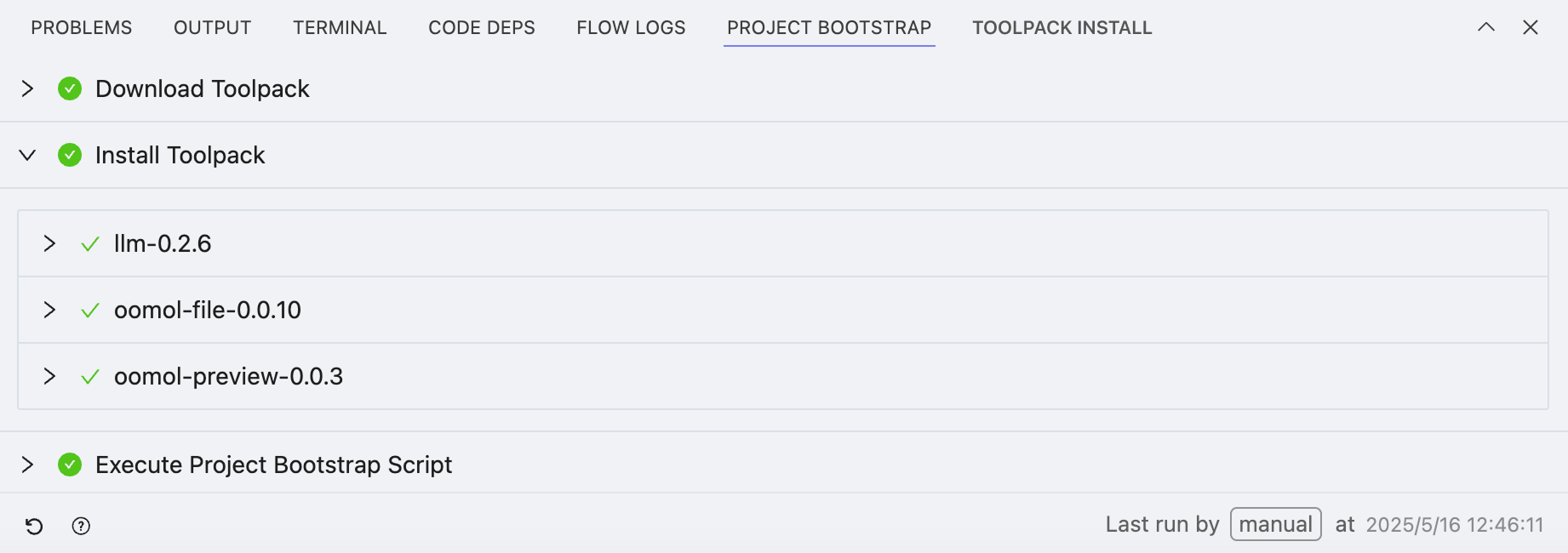Click the green check icon beside Install Toolpack
Screen dimensions: 1568x553
(x=70, y=155)
